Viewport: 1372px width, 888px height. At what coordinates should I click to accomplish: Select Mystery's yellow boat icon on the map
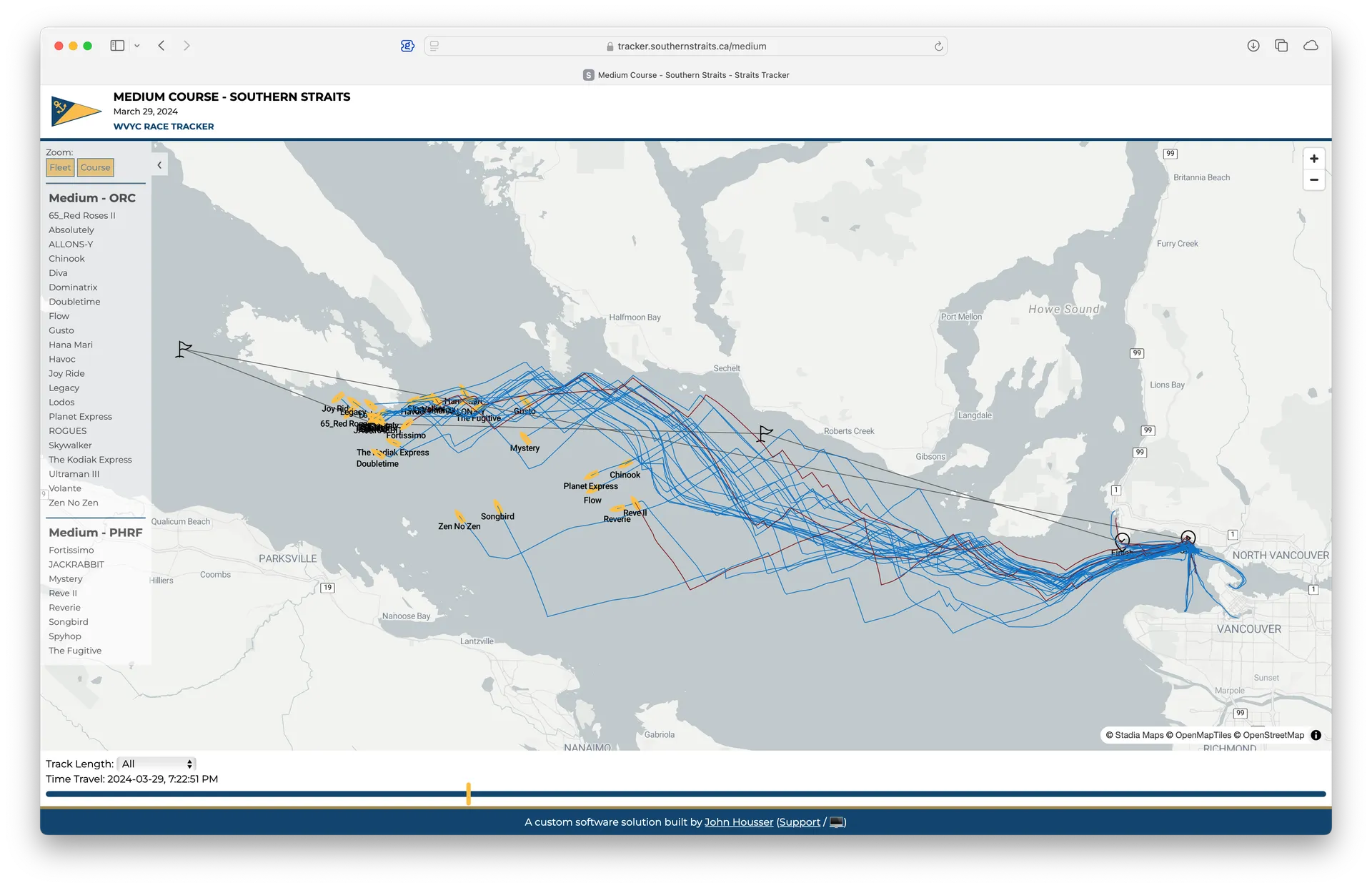(x=524, y=438)
